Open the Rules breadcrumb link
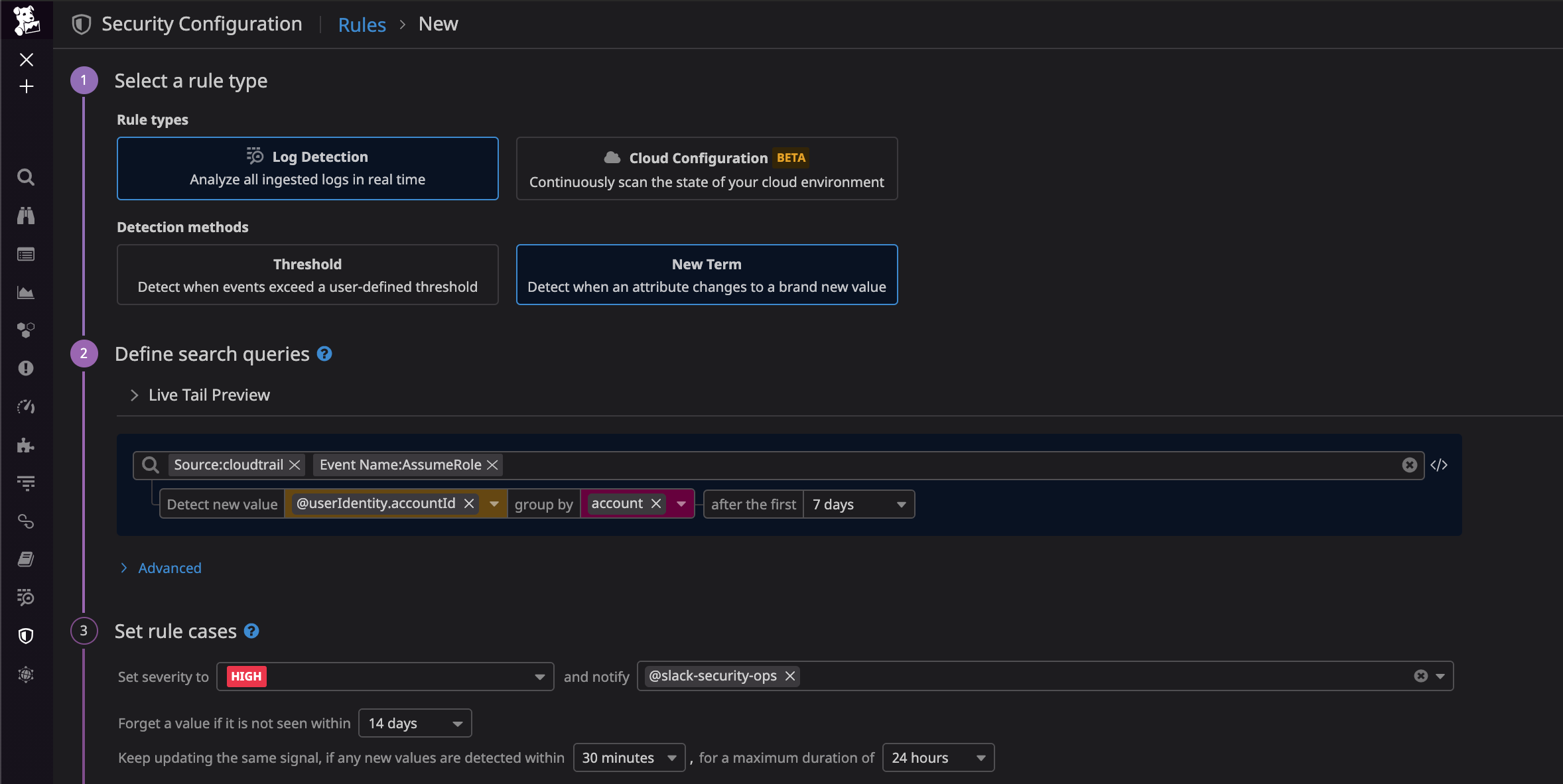 pyautogui.click(x=362, y=24)
